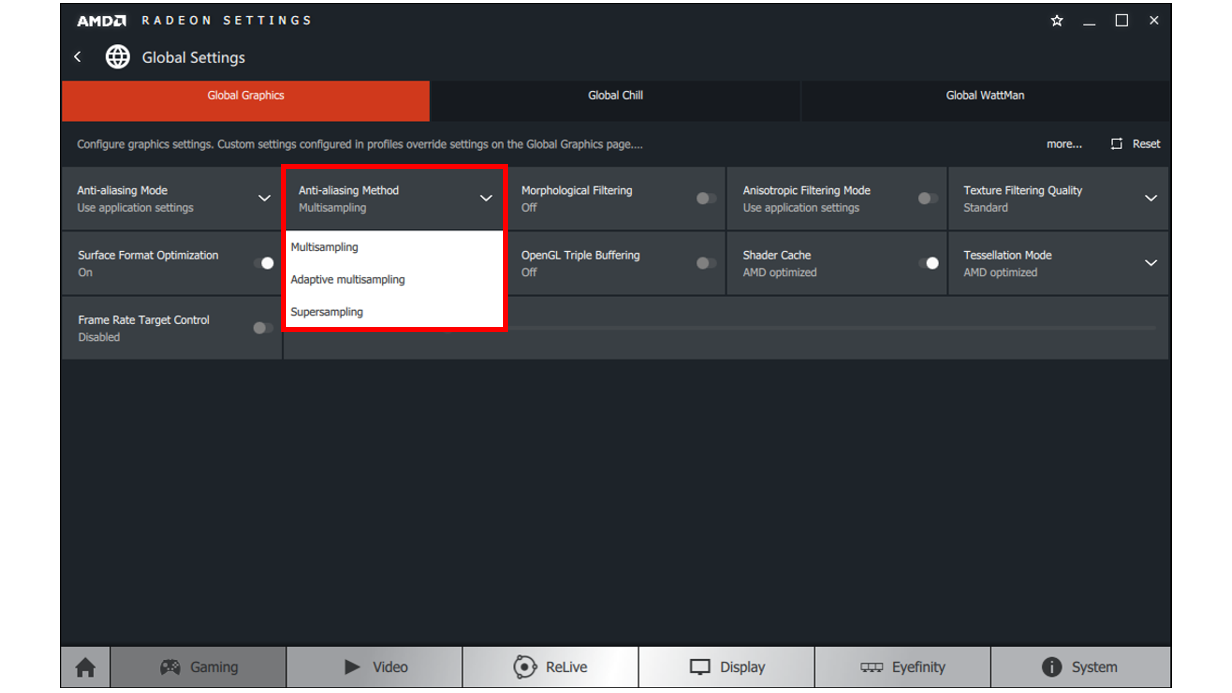Viewport: 1232px width, 693px height.
Task: Toggle Morphological Filtering off switch
Action: [706, 198]
